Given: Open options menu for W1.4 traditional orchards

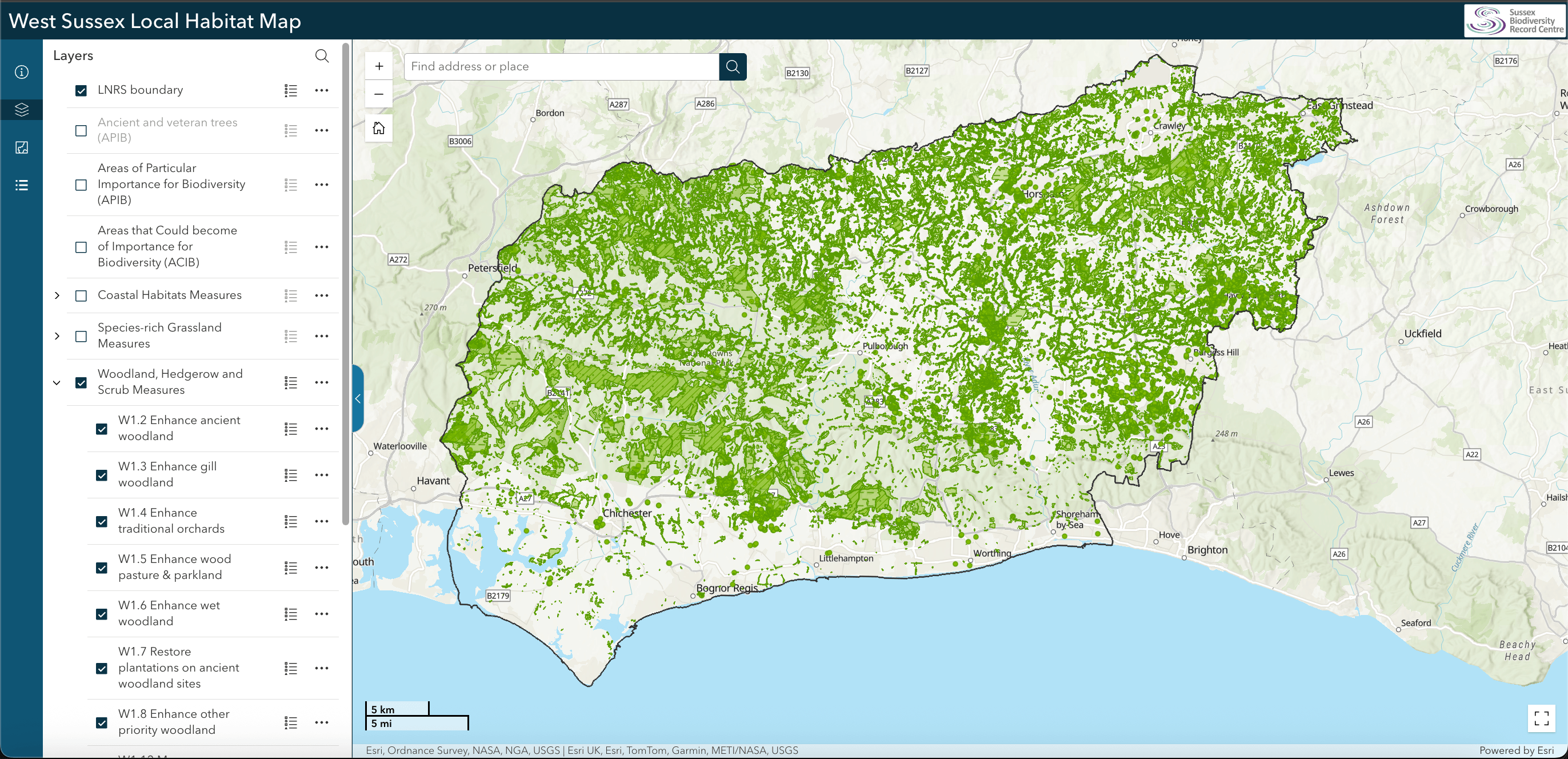Looking at the screenshot, I should 321,521.
